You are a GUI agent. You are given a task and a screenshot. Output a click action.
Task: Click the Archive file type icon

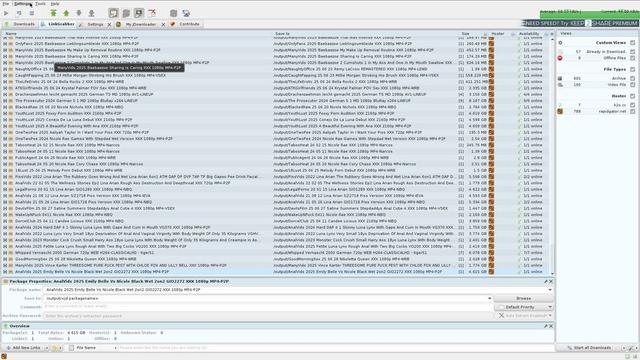[x=560, y=78]
